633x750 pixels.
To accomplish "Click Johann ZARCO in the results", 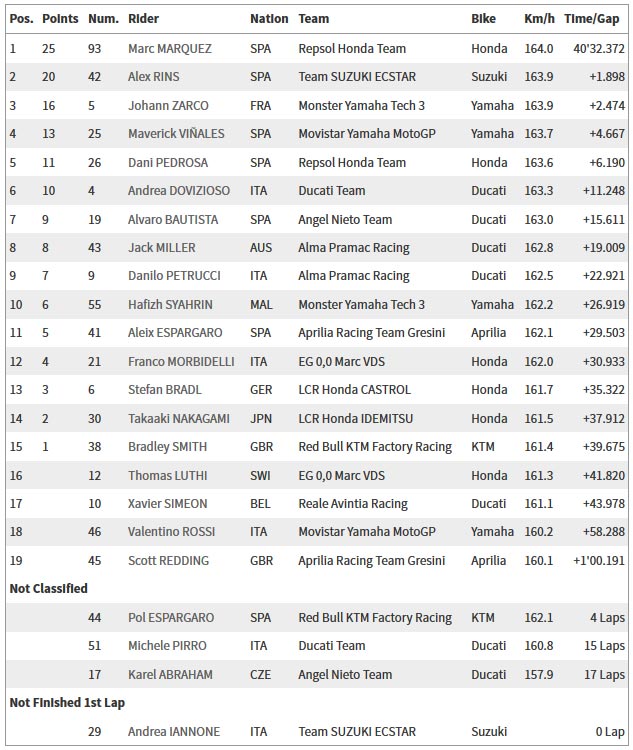I will pyautogui.click(x=168, y=105).
